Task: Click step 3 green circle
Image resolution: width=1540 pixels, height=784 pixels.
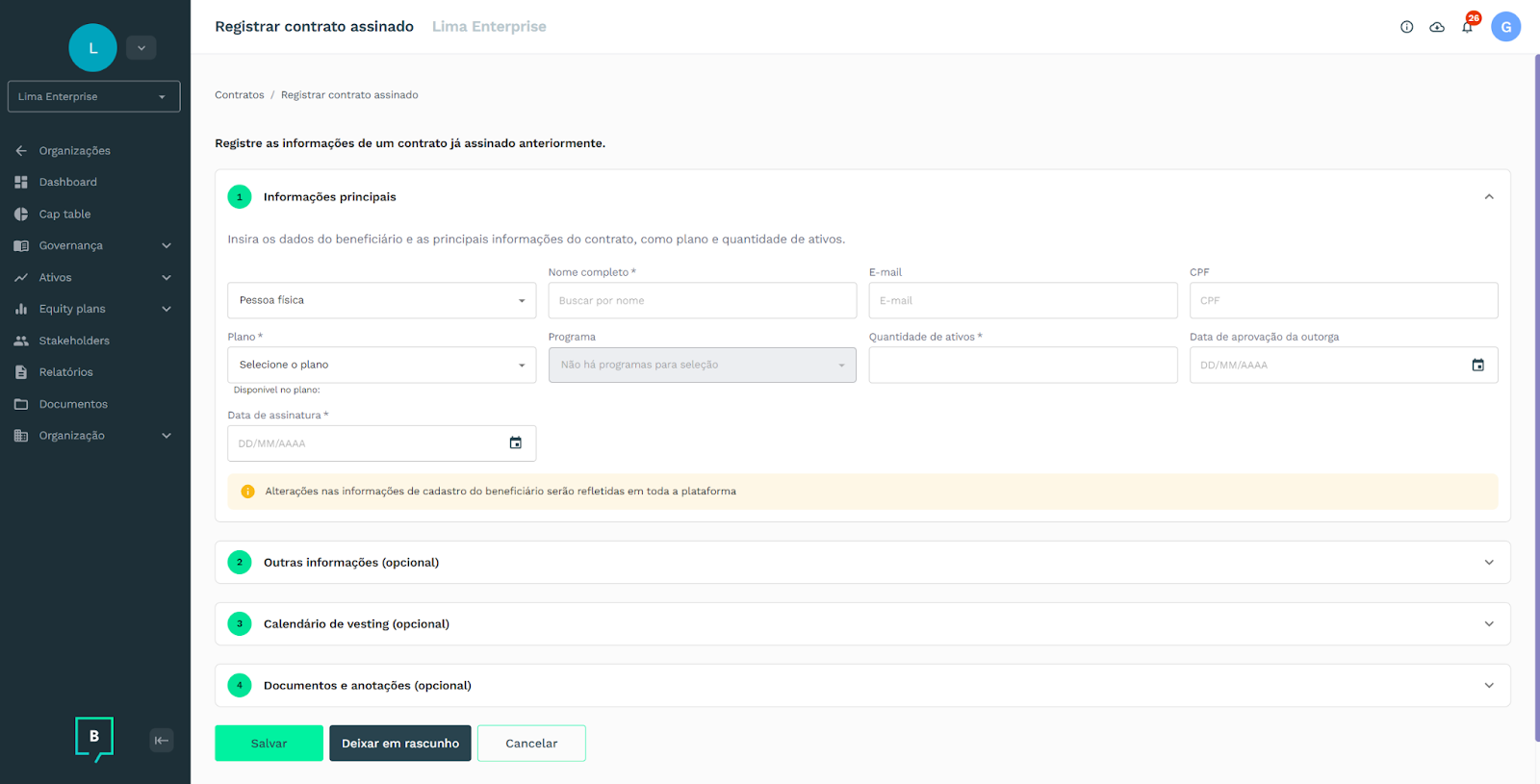Action: pos(240,624)
